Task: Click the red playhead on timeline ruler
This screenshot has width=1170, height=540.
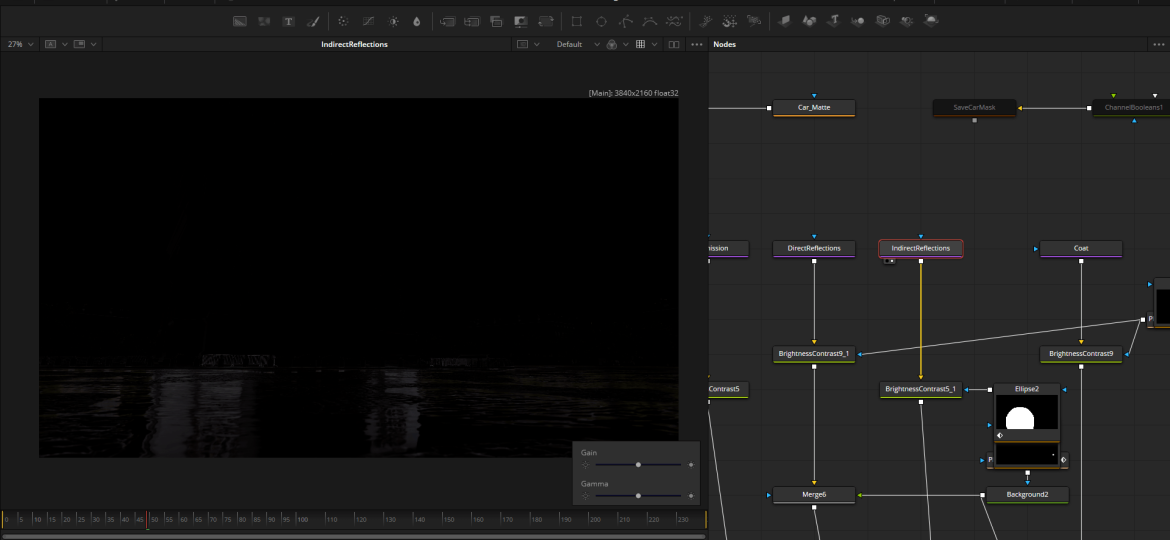Action: 148,518
